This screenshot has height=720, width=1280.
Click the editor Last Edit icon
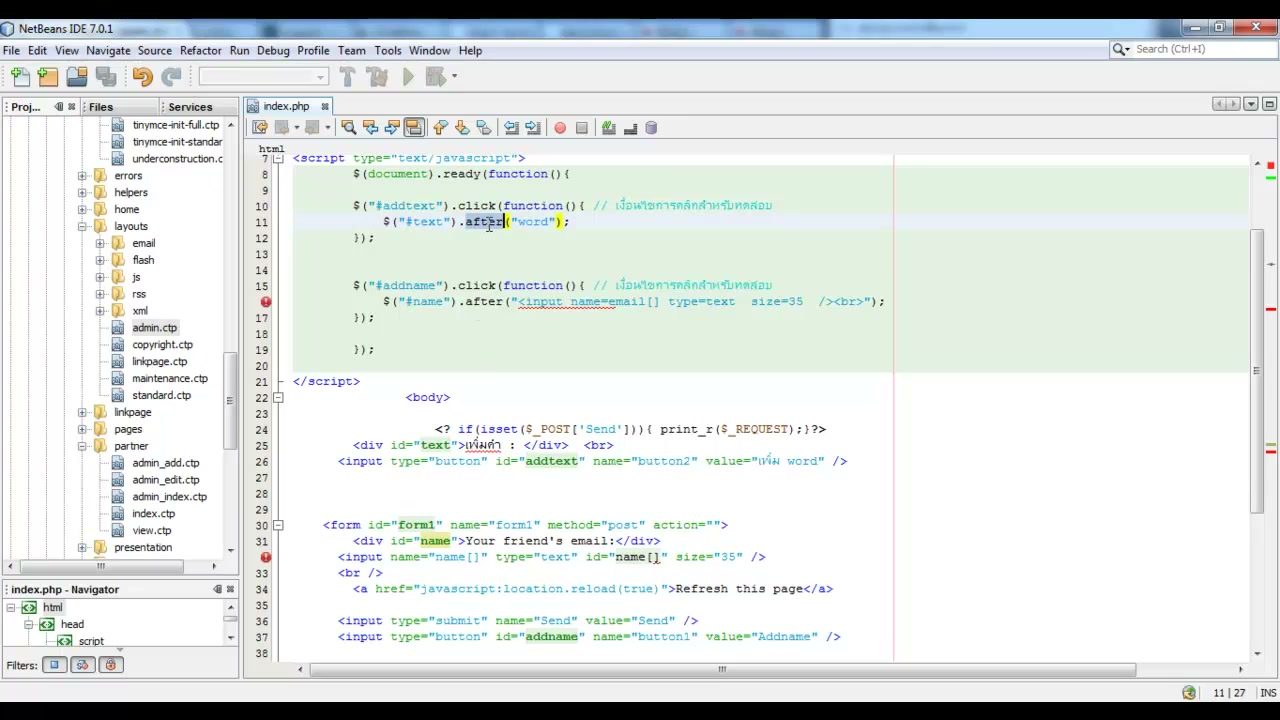(x=260, y=128)
